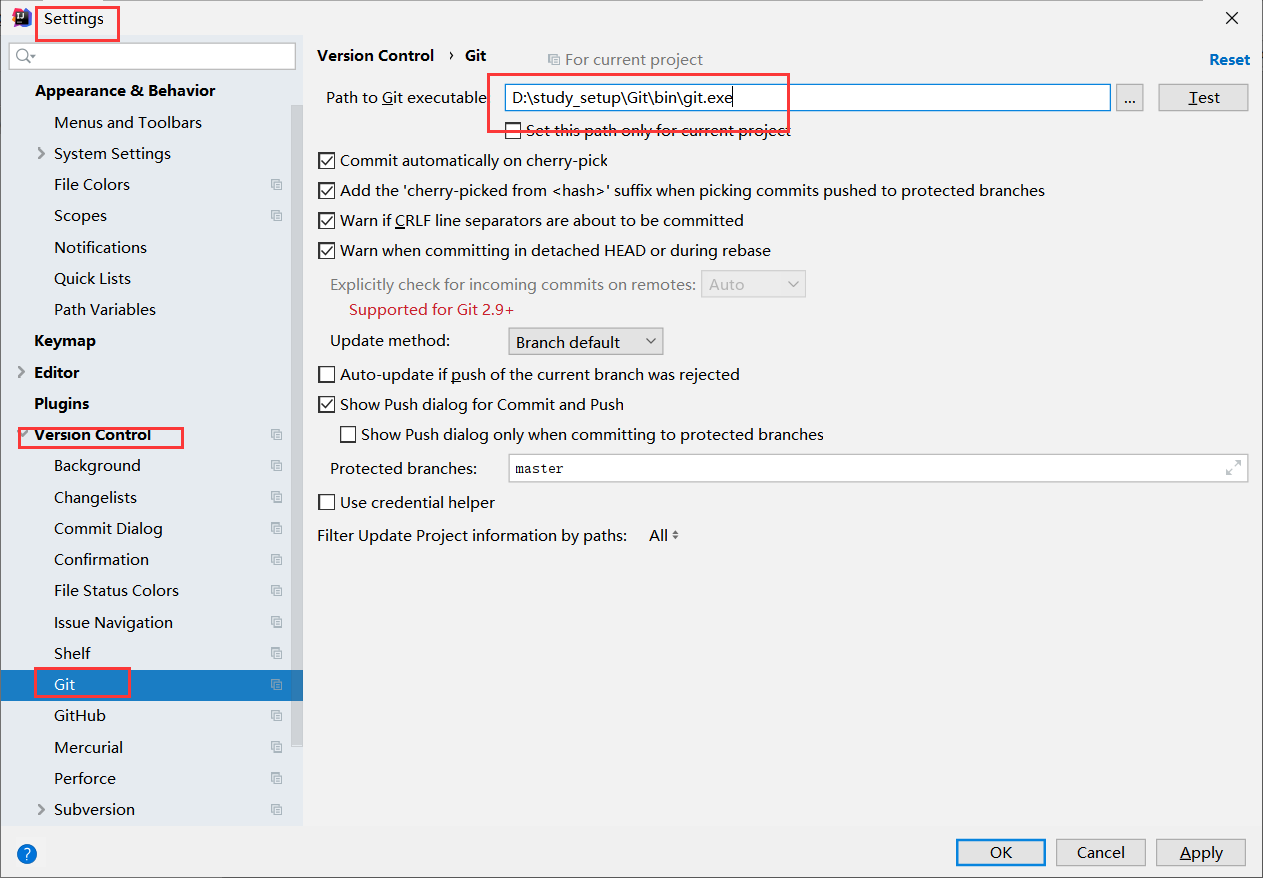1263x878 pixels.
Task: Click the Reset link
Action: click(x=1229, y=60)
